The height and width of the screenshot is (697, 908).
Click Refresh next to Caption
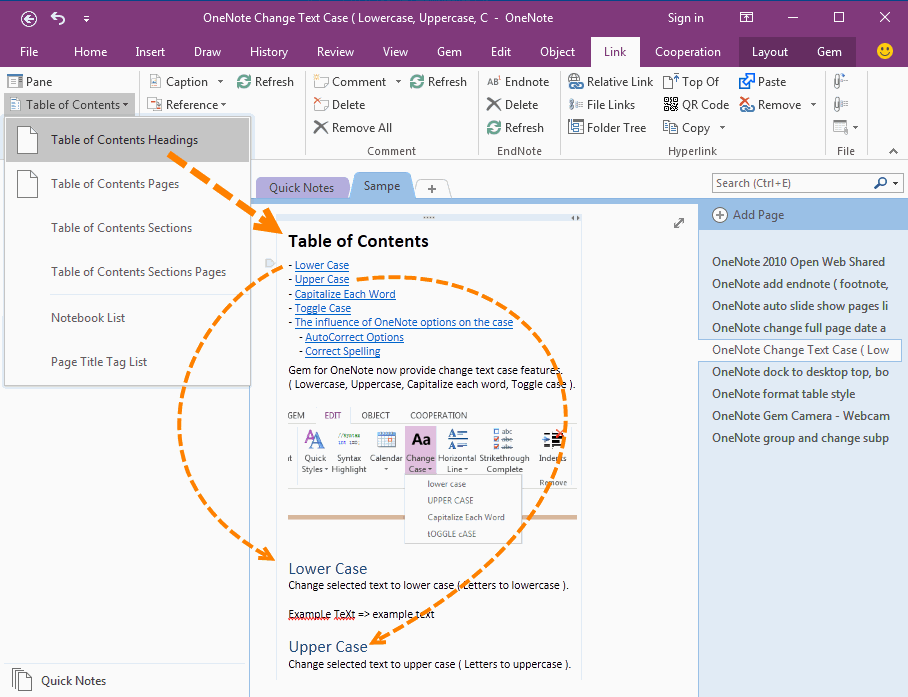pos(265,82)
